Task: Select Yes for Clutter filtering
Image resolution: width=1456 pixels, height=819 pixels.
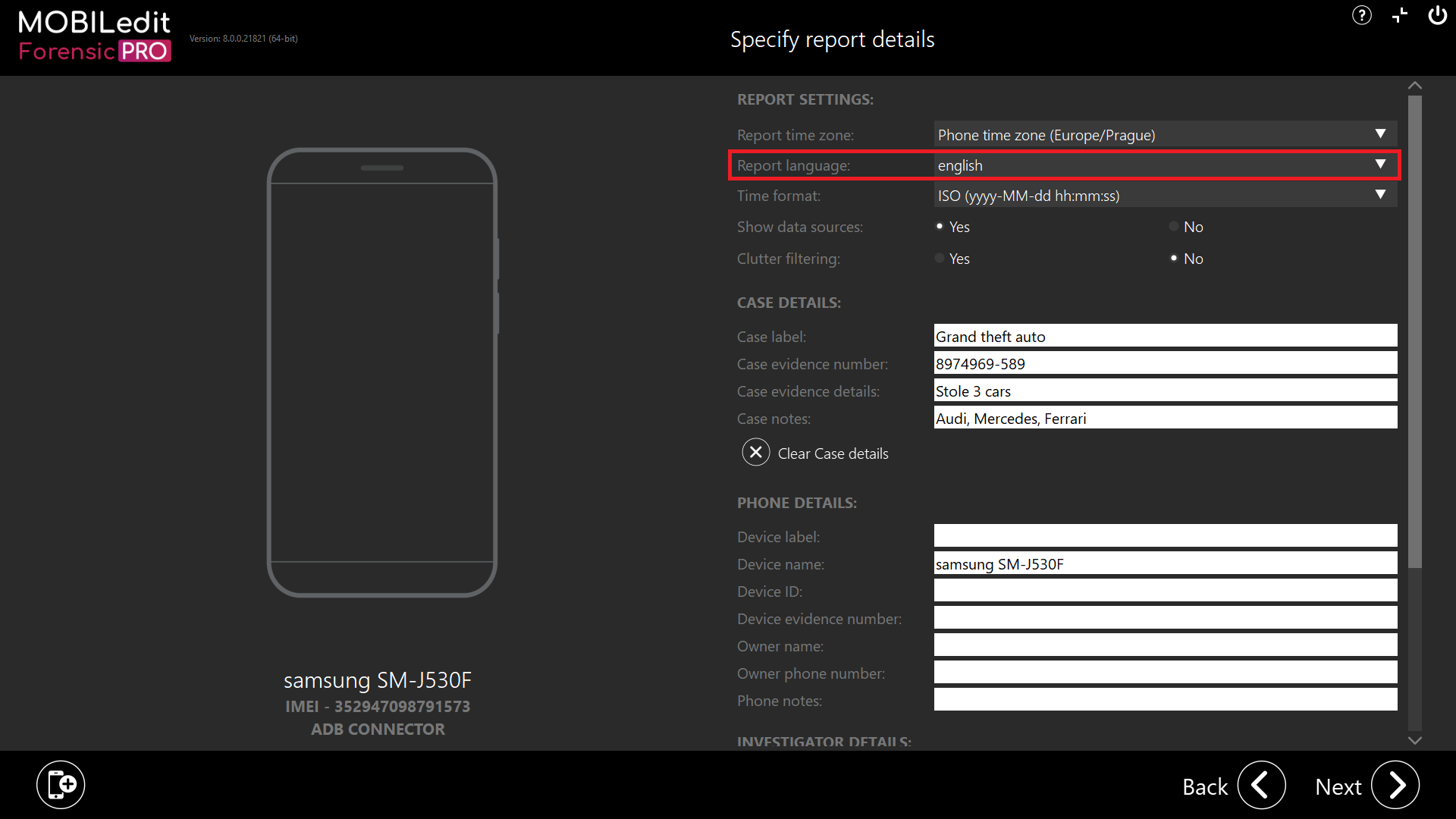Action: [x=940, y=259]
